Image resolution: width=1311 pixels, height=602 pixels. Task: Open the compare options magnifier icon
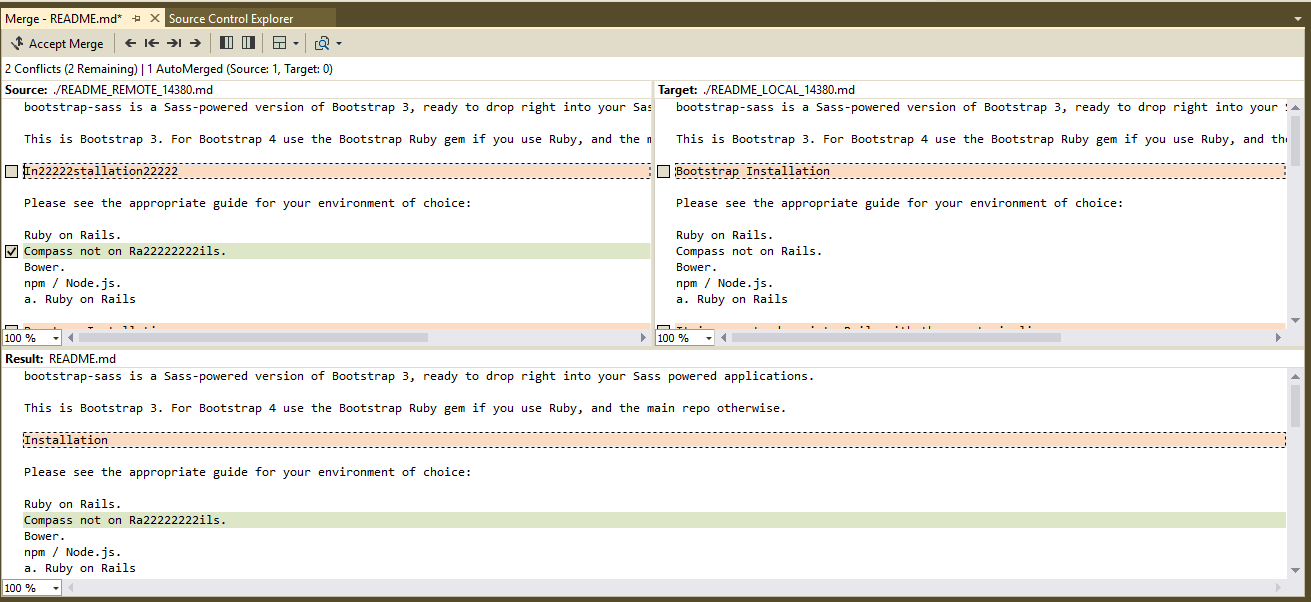pos(323,43)
